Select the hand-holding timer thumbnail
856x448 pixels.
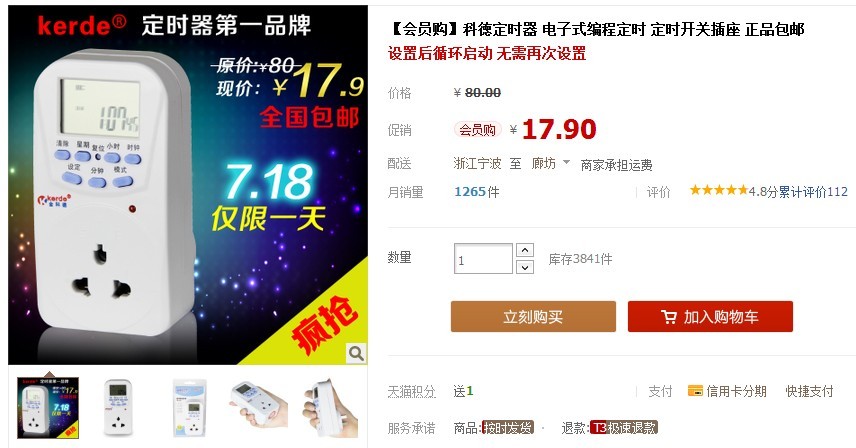coord(259,405)
